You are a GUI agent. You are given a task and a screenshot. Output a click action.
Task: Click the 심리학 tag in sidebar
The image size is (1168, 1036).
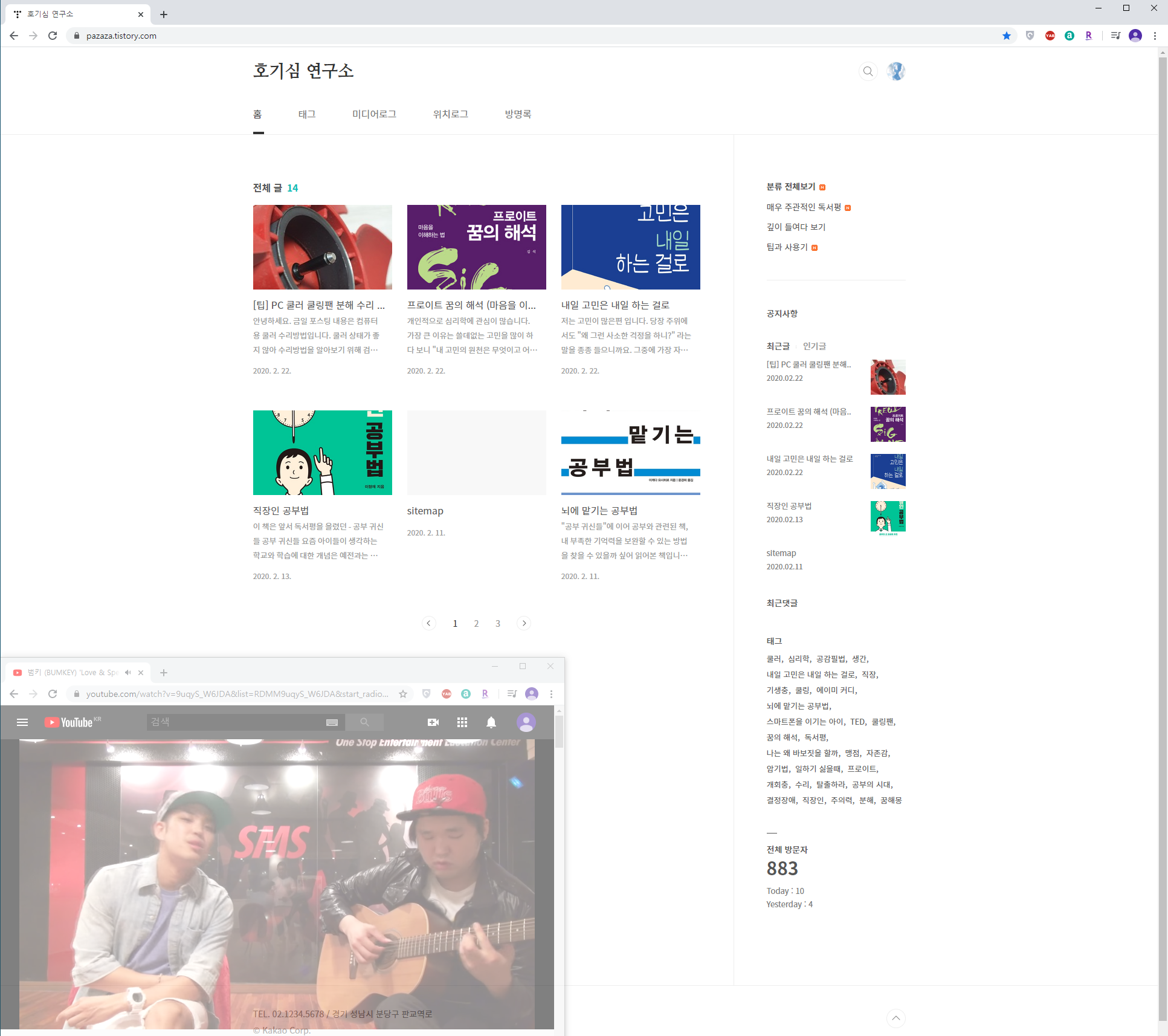798,659
